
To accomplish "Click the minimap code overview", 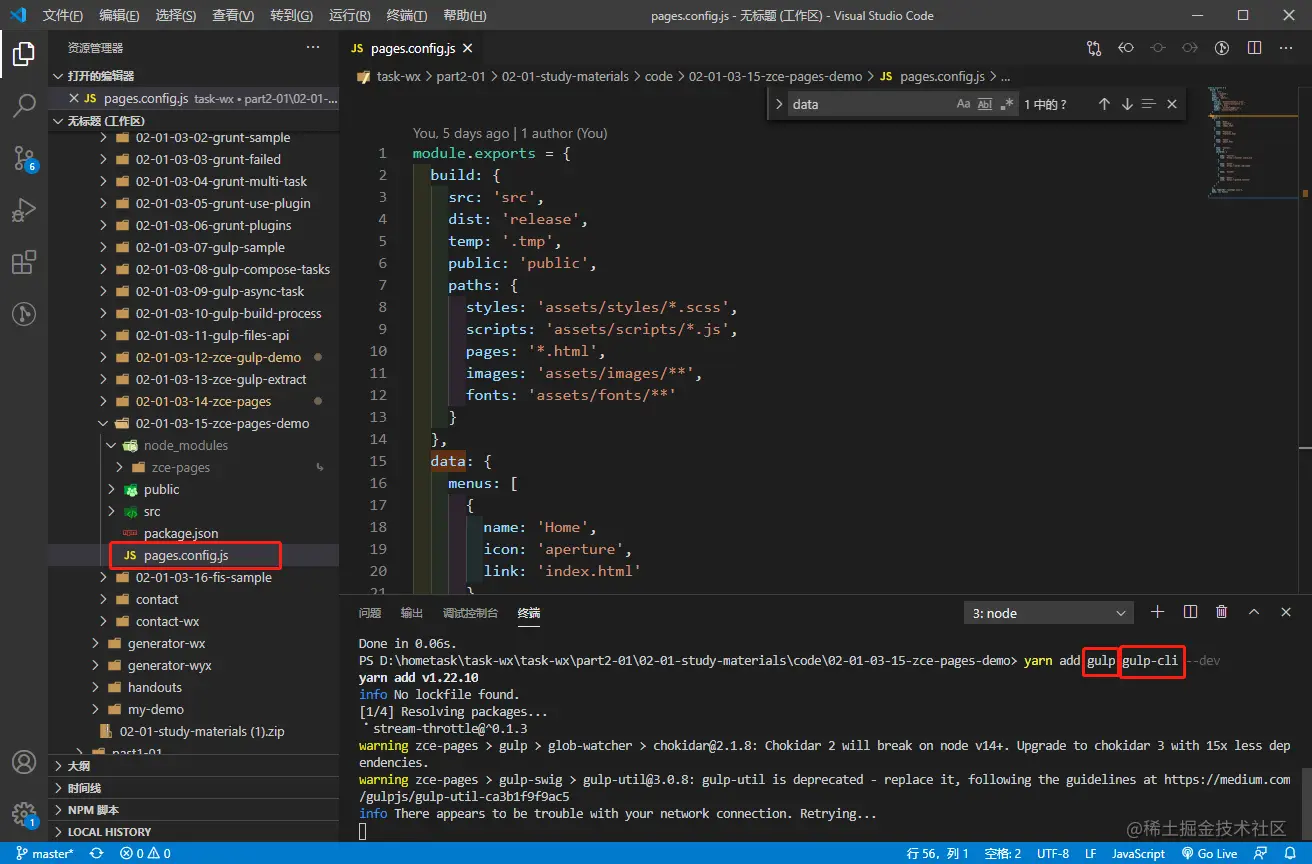I will point(1226,140).
